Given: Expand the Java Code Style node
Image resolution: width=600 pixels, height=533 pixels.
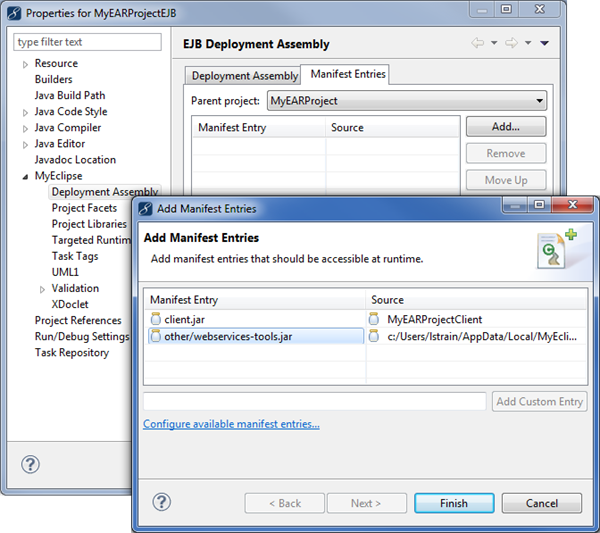Looking at the screenshot, I should [x=26, y=112].
